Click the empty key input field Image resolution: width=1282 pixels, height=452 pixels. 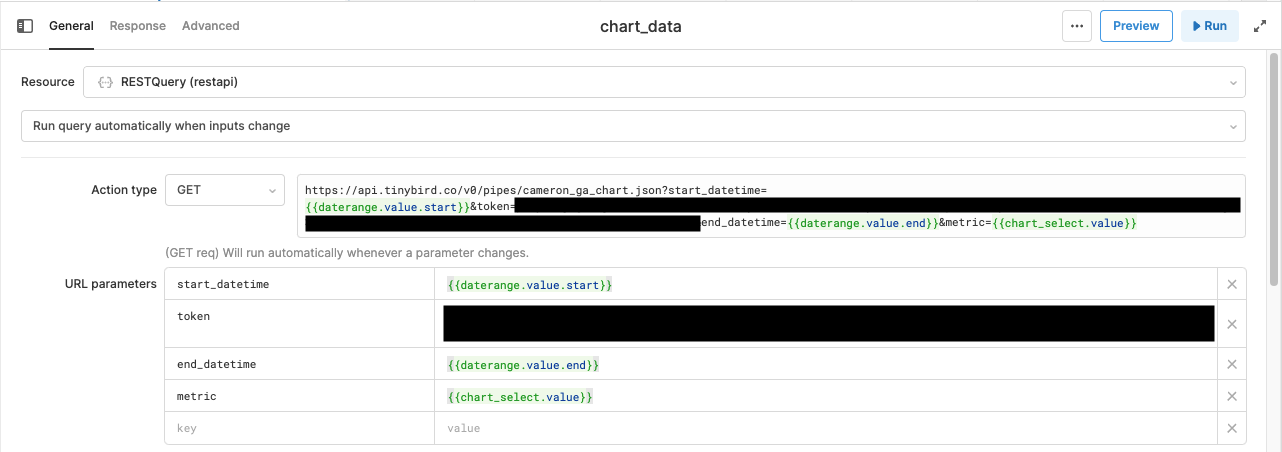point(299,428)
